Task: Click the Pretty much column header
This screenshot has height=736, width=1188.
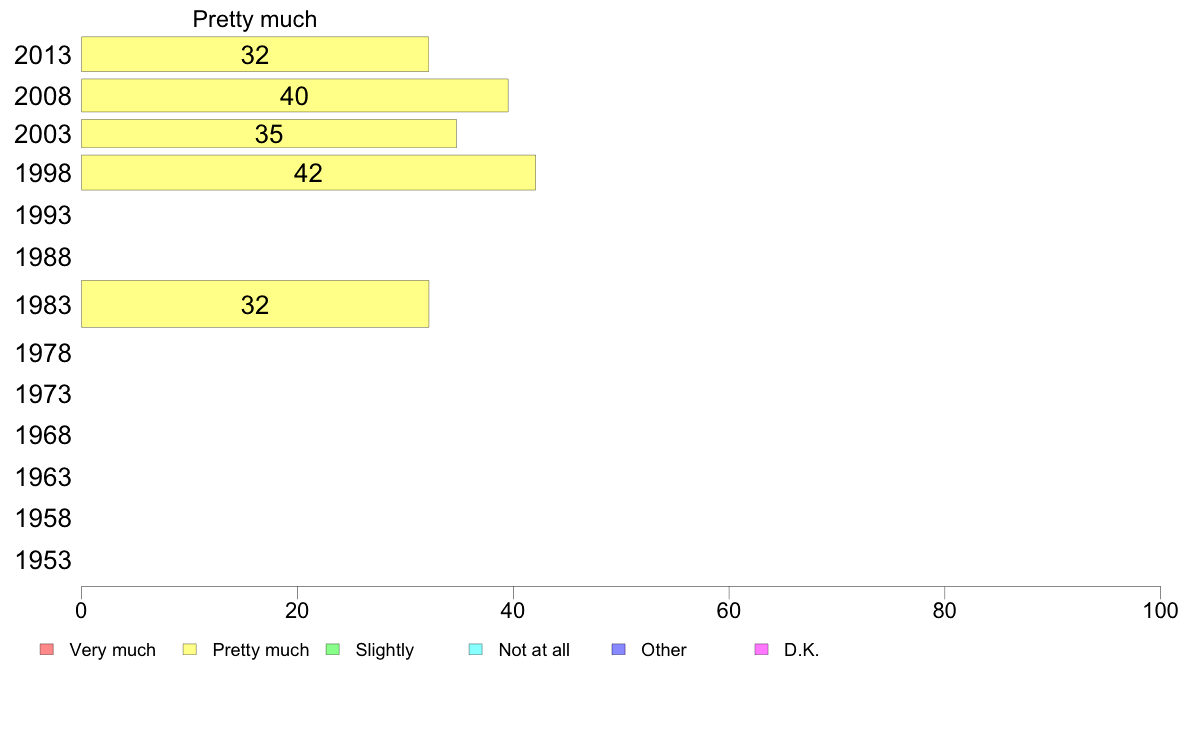Action: pyautogui.click(x=255, y=19)
